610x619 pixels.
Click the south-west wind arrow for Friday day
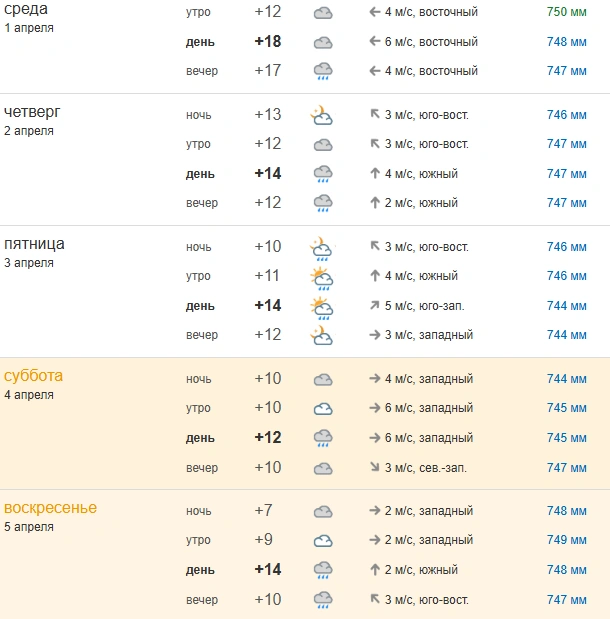(375, 305)
